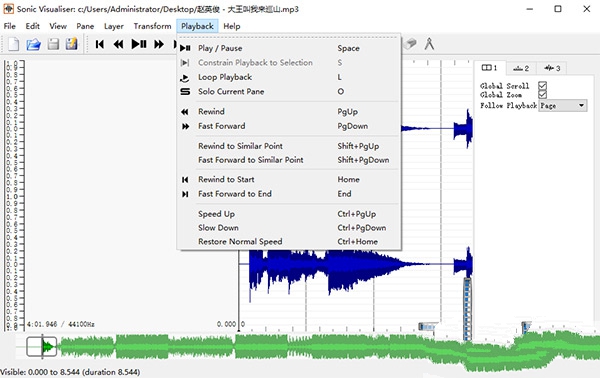Click the toolbar Play/Pause button
Screen dimensions: 600x378
[139, 44]
